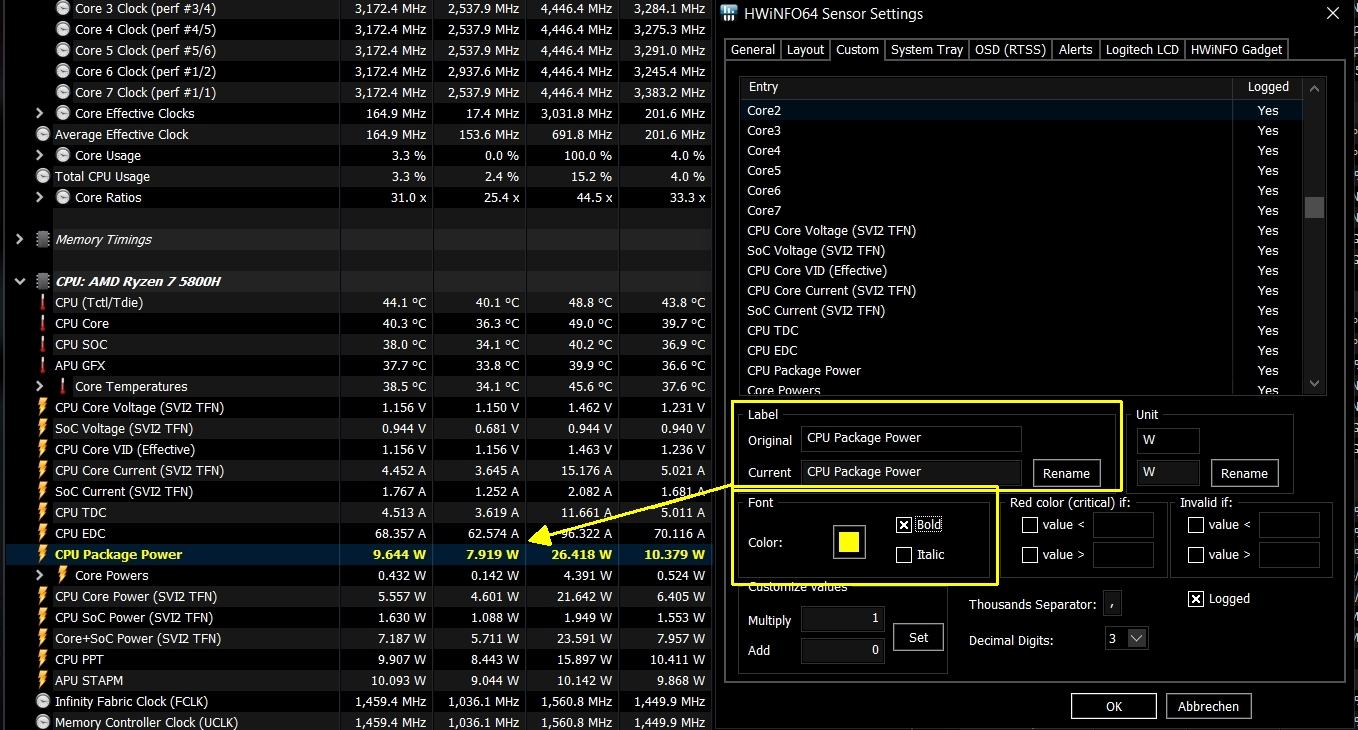Click the thermometer icon beside CPU (Tctl/Tdie)
This screenshot has width=1358, height=730.
tap(42, 302)
